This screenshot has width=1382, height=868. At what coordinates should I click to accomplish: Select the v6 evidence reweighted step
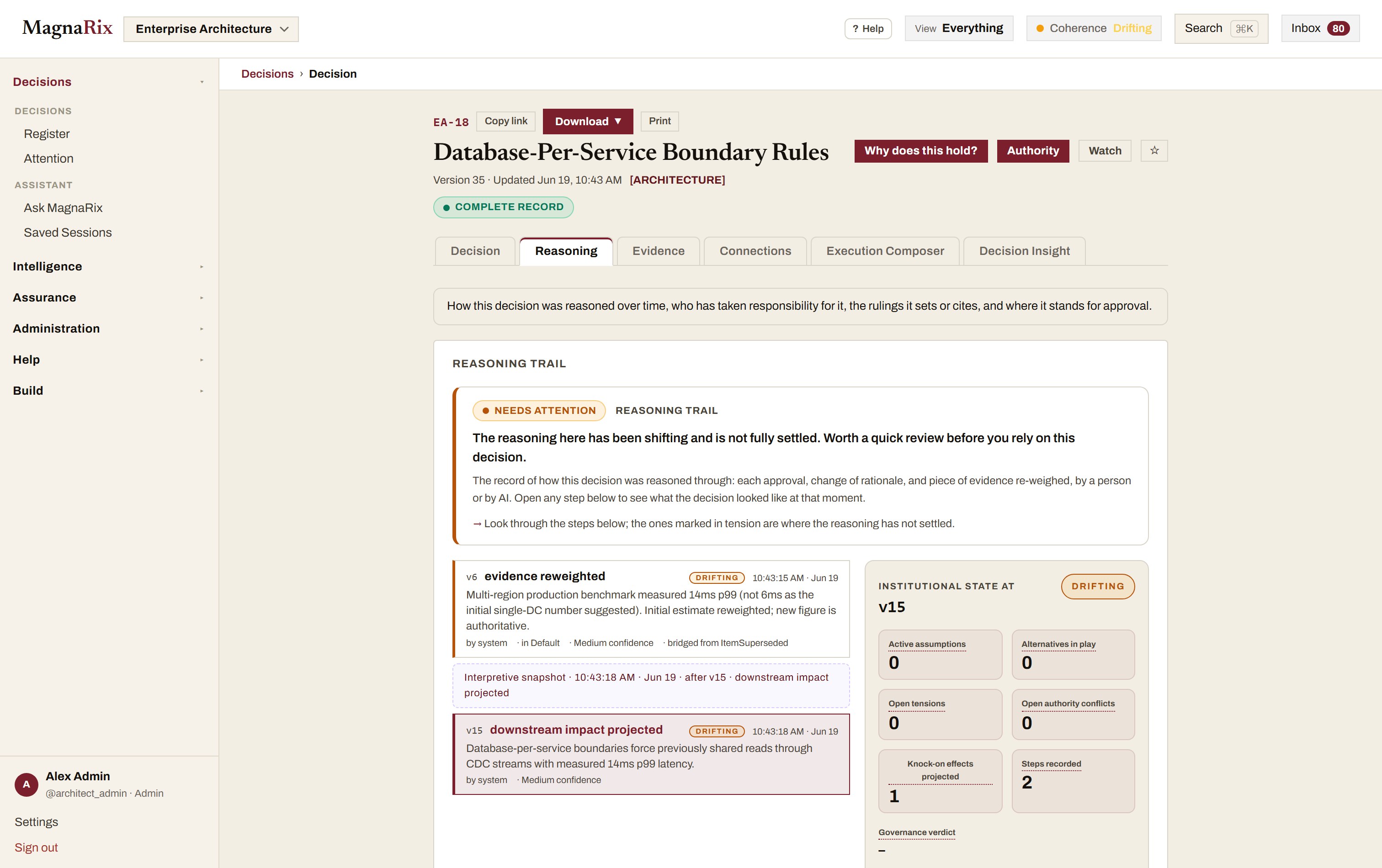(x=651, y=609)
